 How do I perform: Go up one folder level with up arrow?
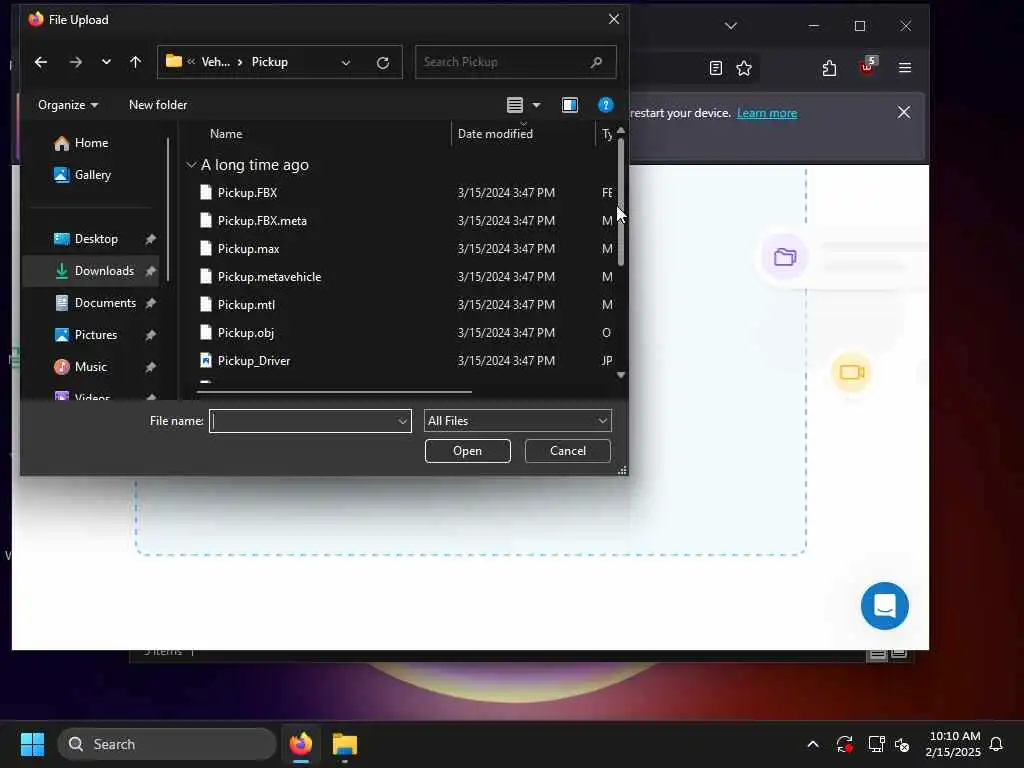coord(135,62)
